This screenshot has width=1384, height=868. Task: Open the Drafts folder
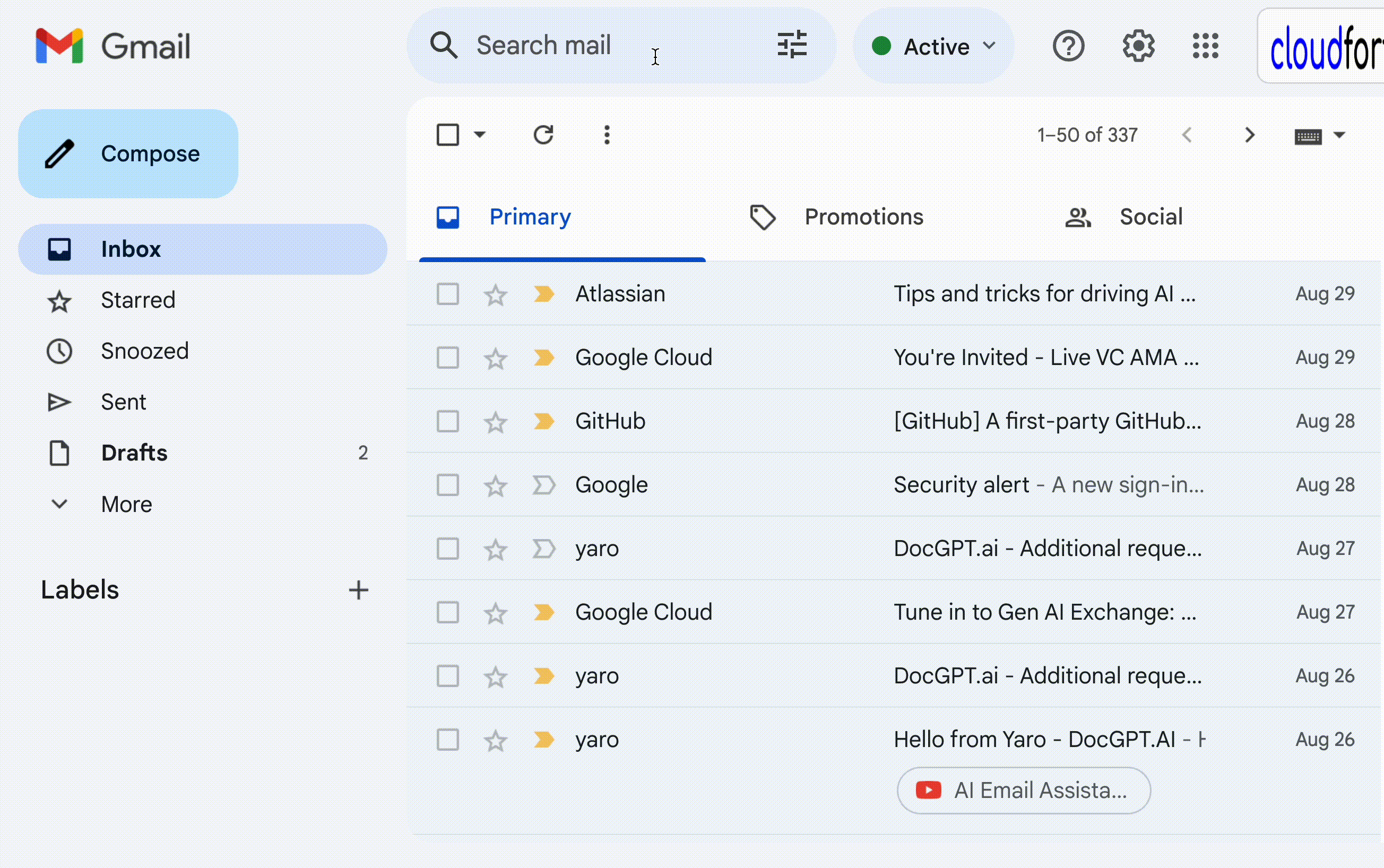[x=203, y=453]
